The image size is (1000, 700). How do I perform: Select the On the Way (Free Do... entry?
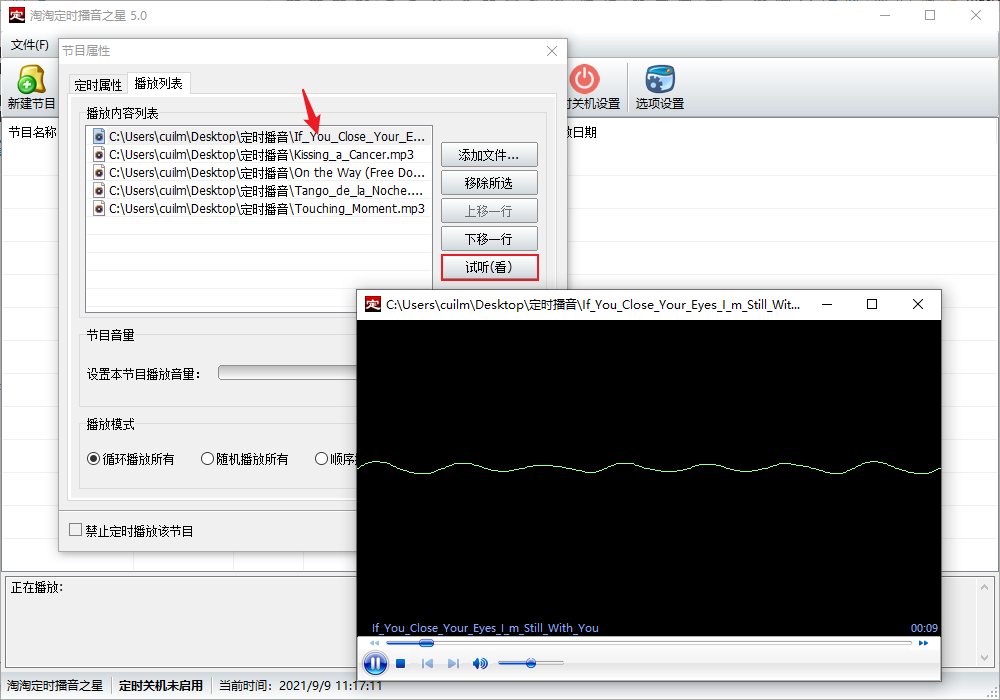tap(261, 172)
